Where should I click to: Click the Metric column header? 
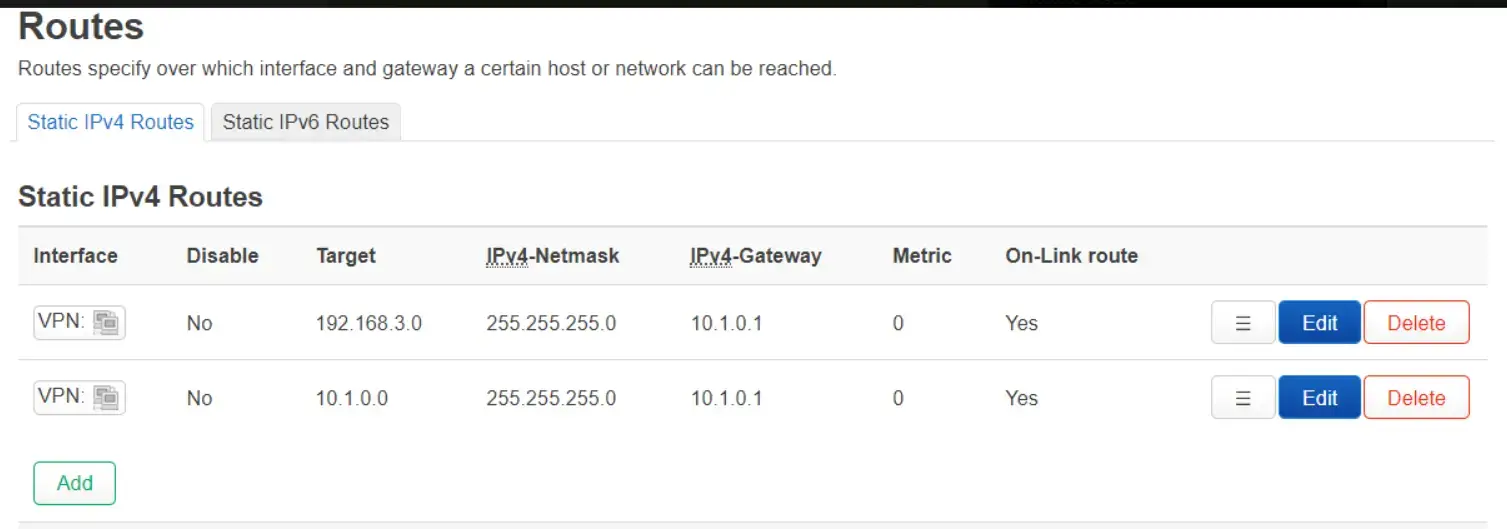(x=922, y=256)
